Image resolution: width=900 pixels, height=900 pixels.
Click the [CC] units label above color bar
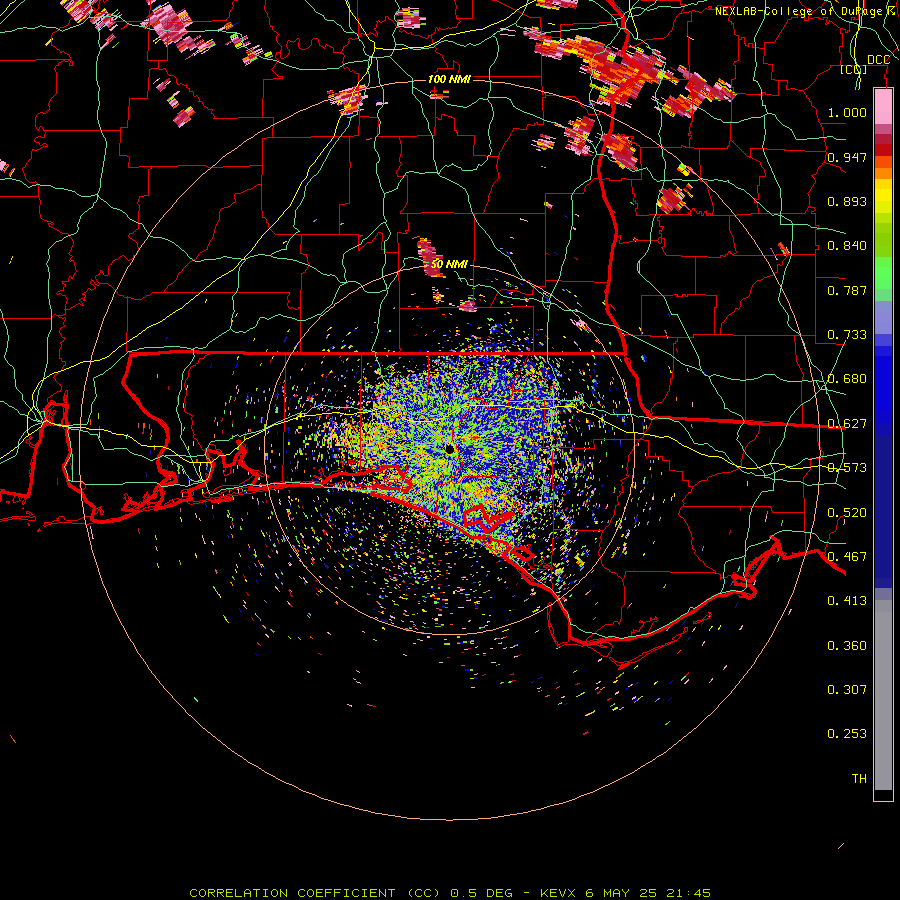coord(854,70)
